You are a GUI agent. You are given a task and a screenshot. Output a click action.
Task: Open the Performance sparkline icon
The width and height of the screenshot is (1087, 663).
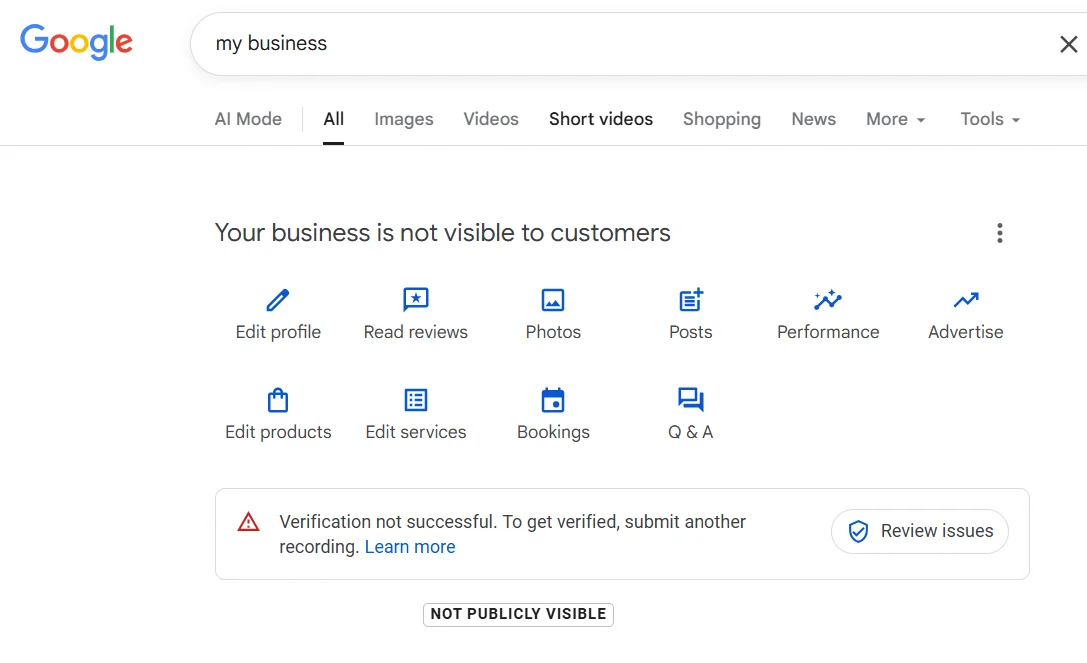828,300
